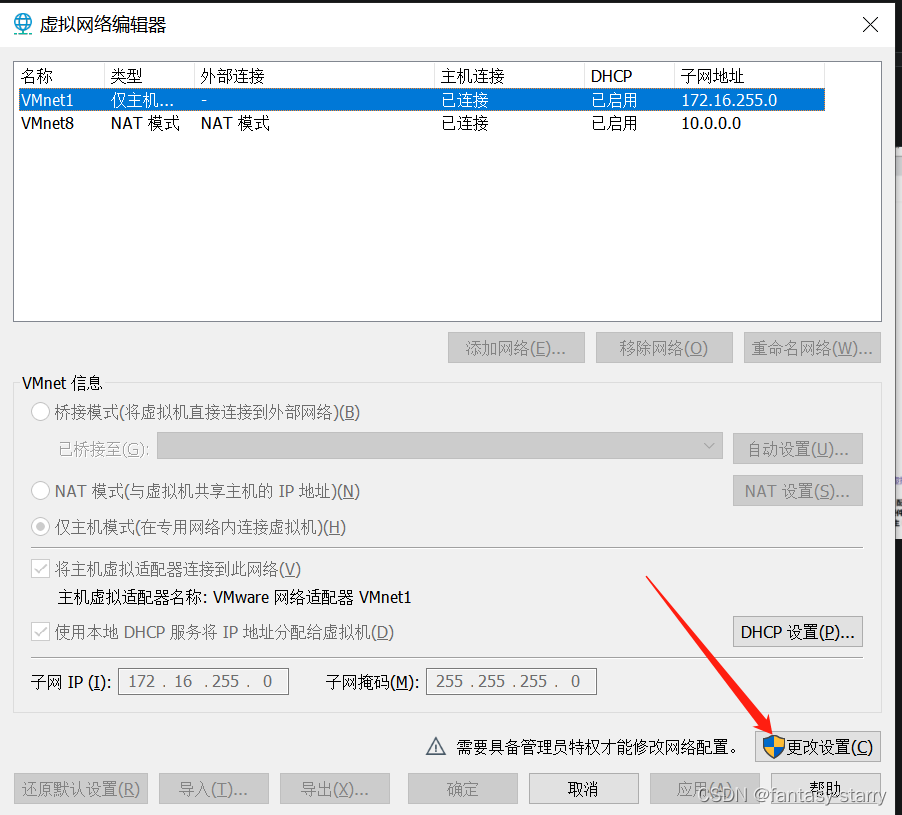Viewport: 902px width, 815px height.
Task: Click 重命名网络(W) button
Action: (812, 347)
